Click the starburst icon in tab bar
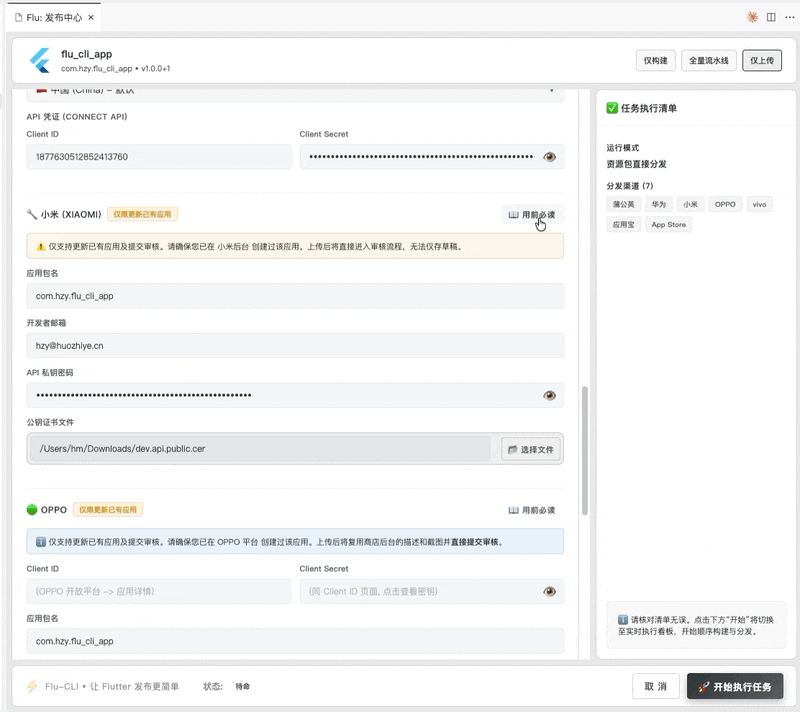 [752, 17]
